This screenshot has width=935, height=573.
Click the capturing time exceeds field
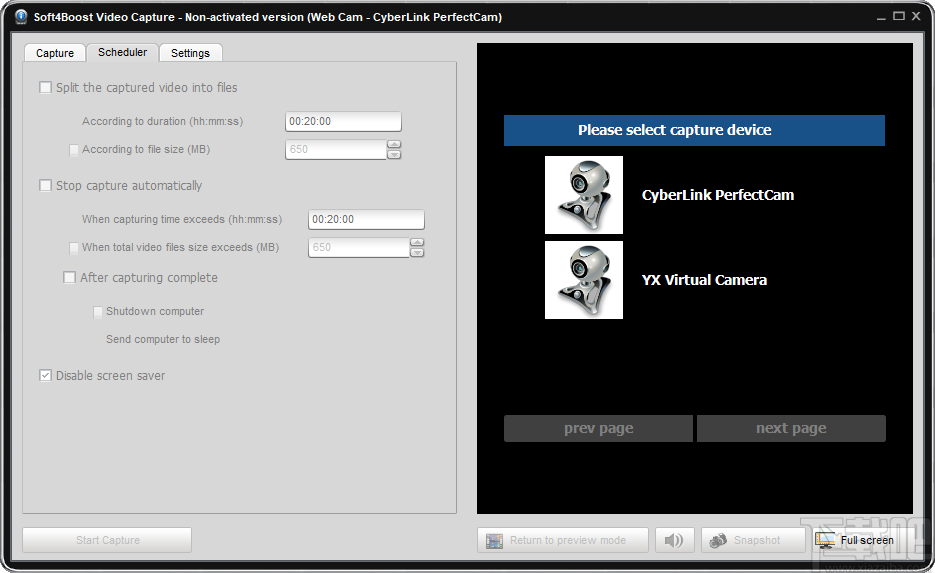coord(366,219)
